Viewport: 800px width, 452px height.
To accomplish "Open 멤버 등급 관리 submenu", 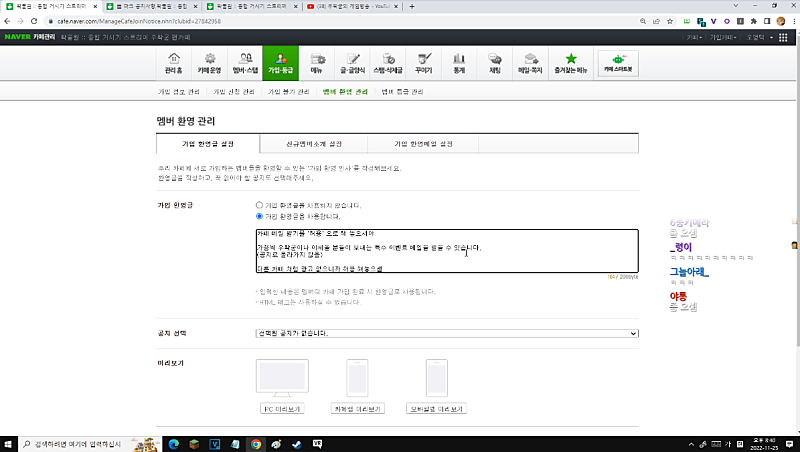I will (403, 92).
